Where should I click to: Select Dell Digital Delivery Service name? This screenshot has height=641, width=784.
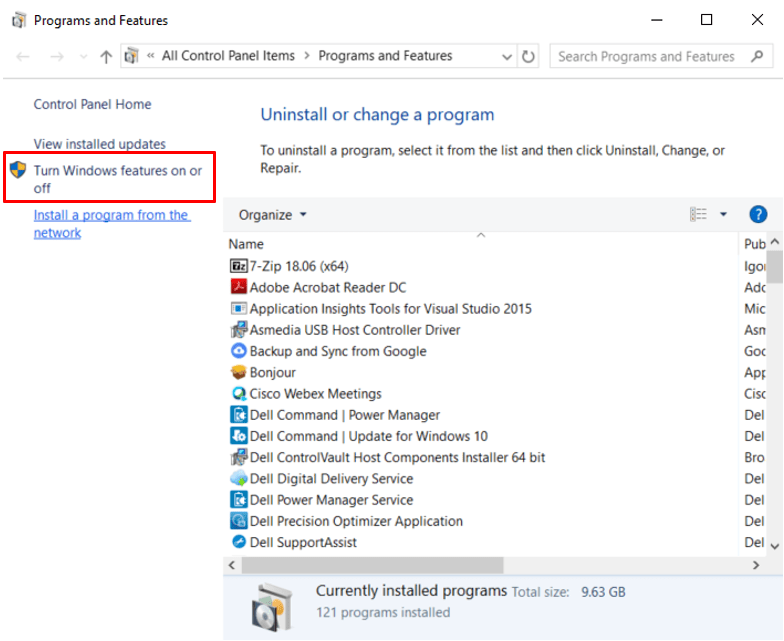click(x=331, y=478)
